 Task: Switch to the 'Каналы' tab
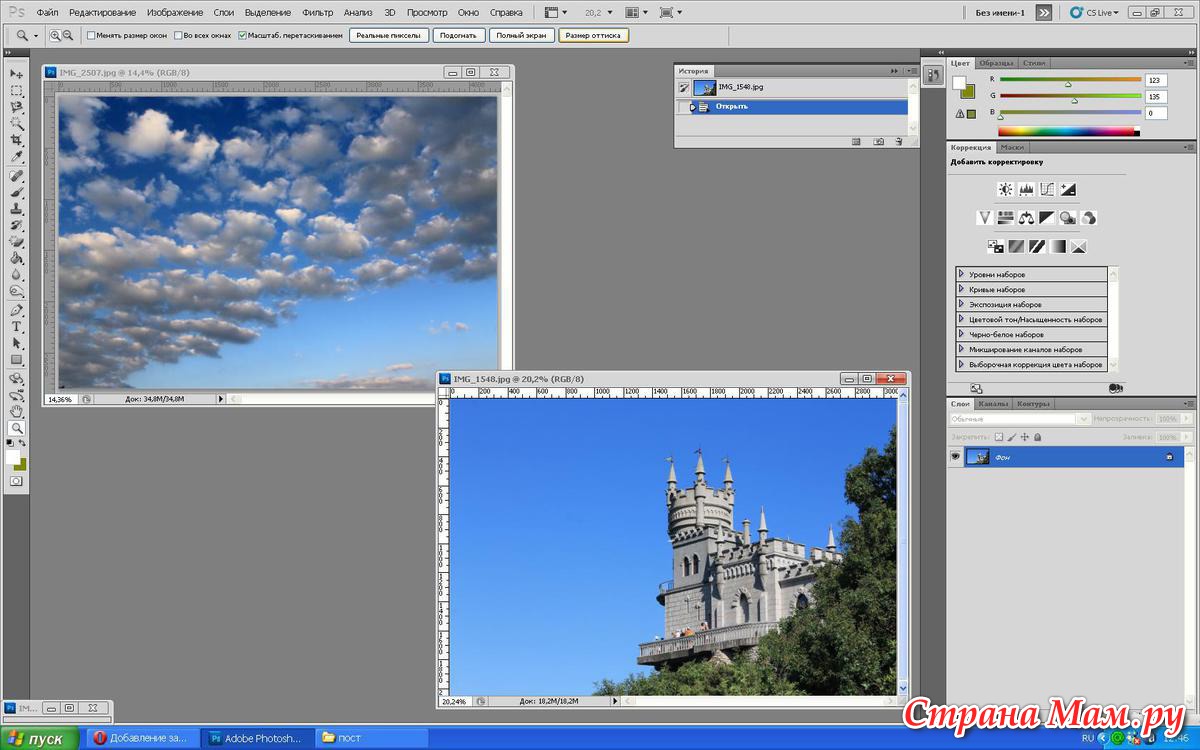993,404
